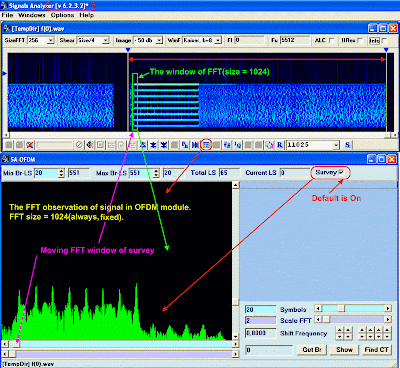Click the Symbols value field showing 20
Screen dimensions: 400x368
point(260,310)
